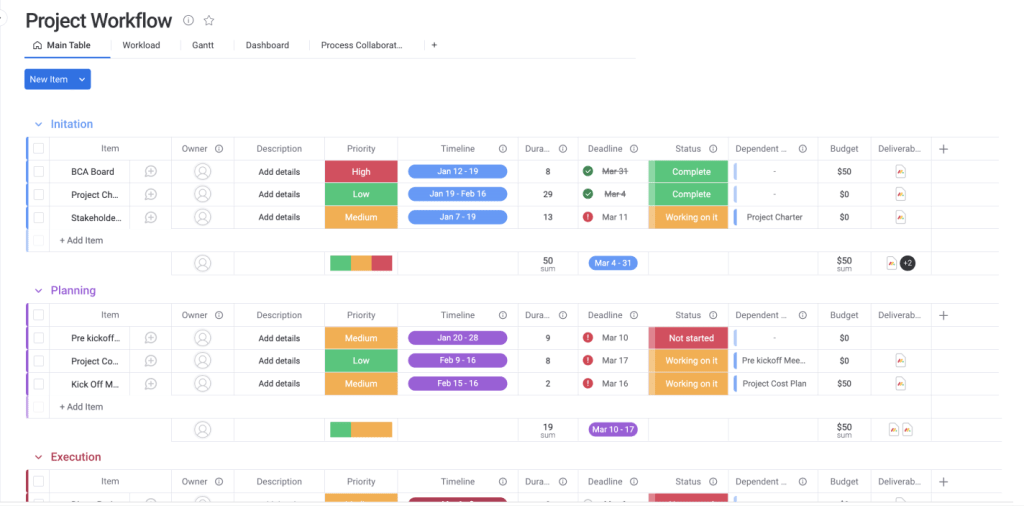
Task: Click Mar 10 - 17 deadline summary pill
Action: (x=613, y=430)
